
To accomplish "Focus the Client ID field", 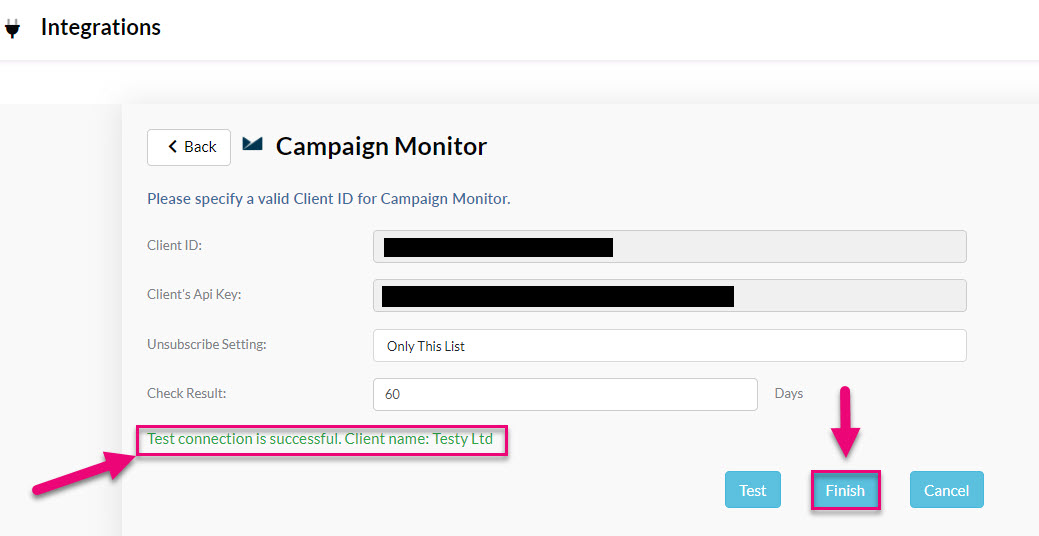I will pyautogui.click(x=669, y=246).
